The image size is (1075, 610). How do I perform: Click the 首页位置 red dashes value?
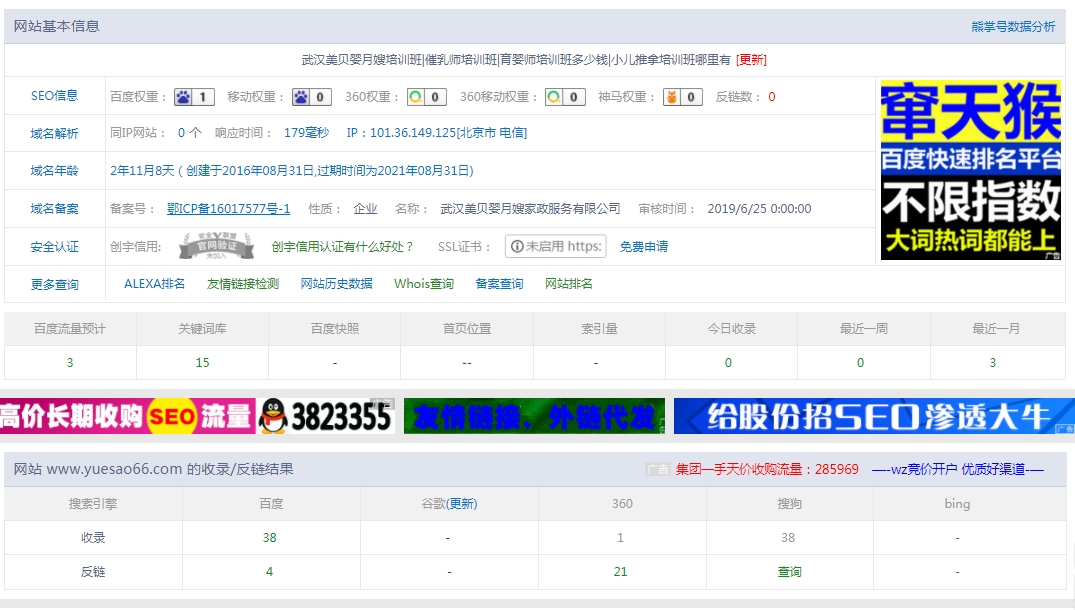467,363
